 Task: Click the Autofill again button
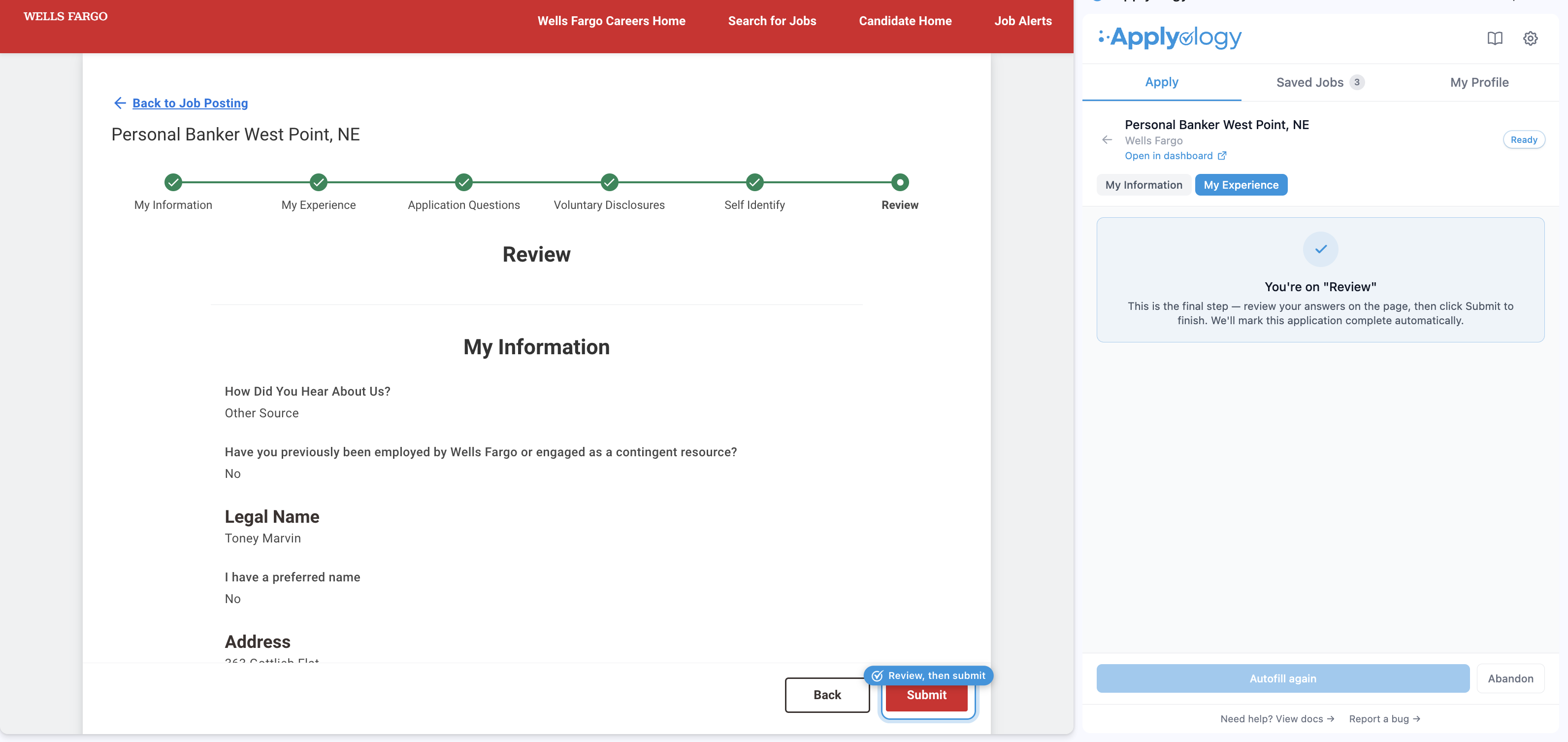(x=1282, y=678)
